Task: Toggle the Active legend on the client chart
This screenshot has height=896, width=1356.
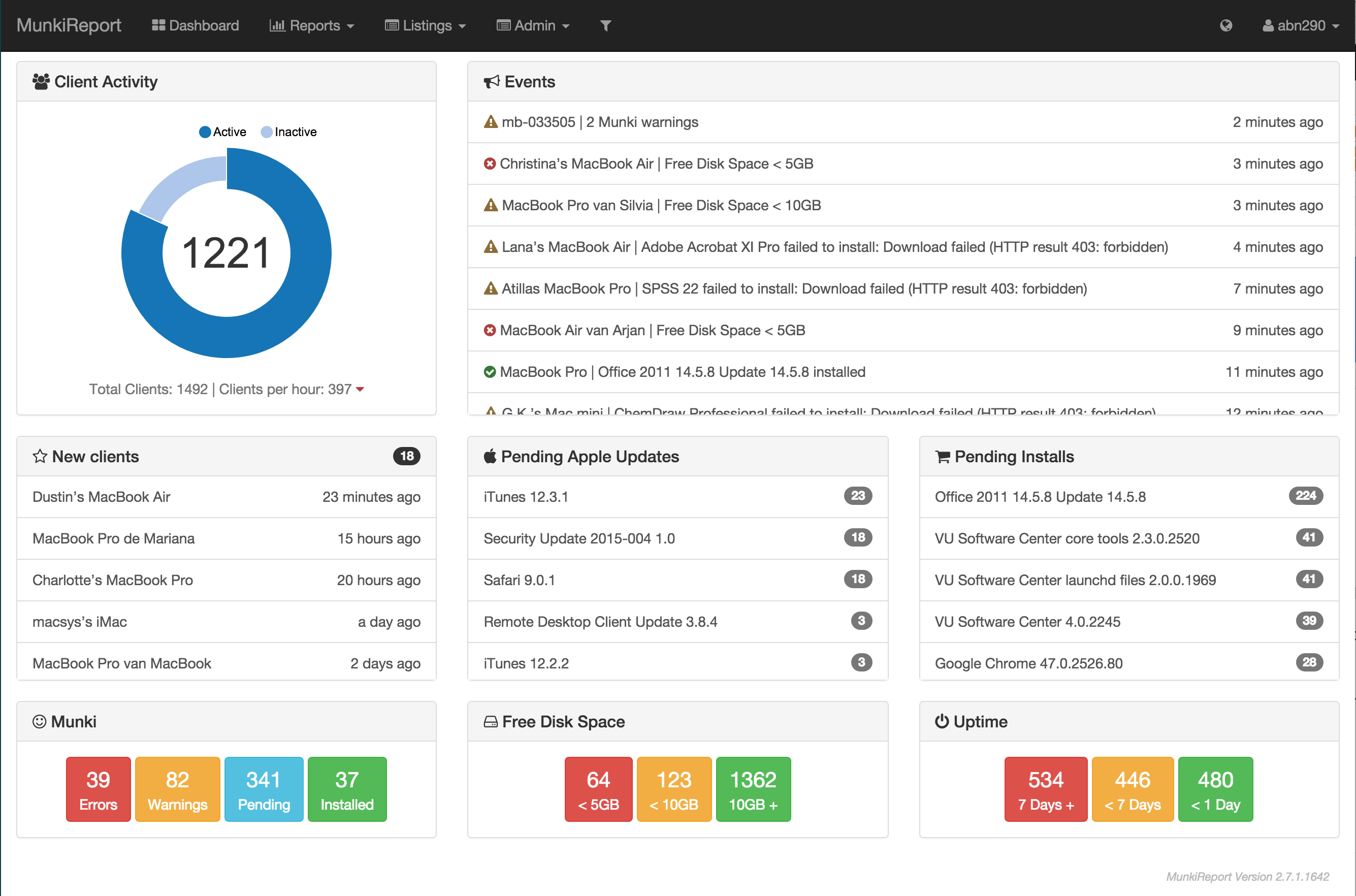Action: click(x=224, y=132)
